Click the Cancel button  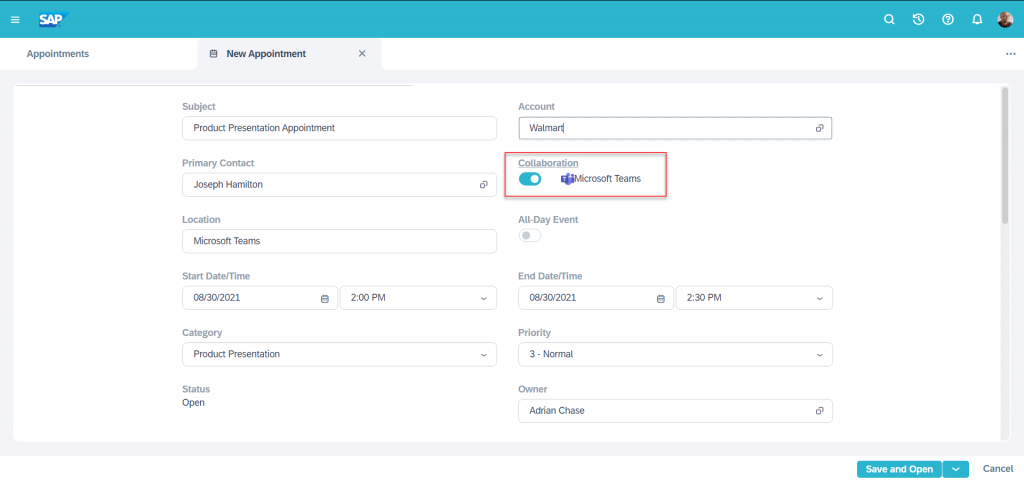tap(998, 469)
